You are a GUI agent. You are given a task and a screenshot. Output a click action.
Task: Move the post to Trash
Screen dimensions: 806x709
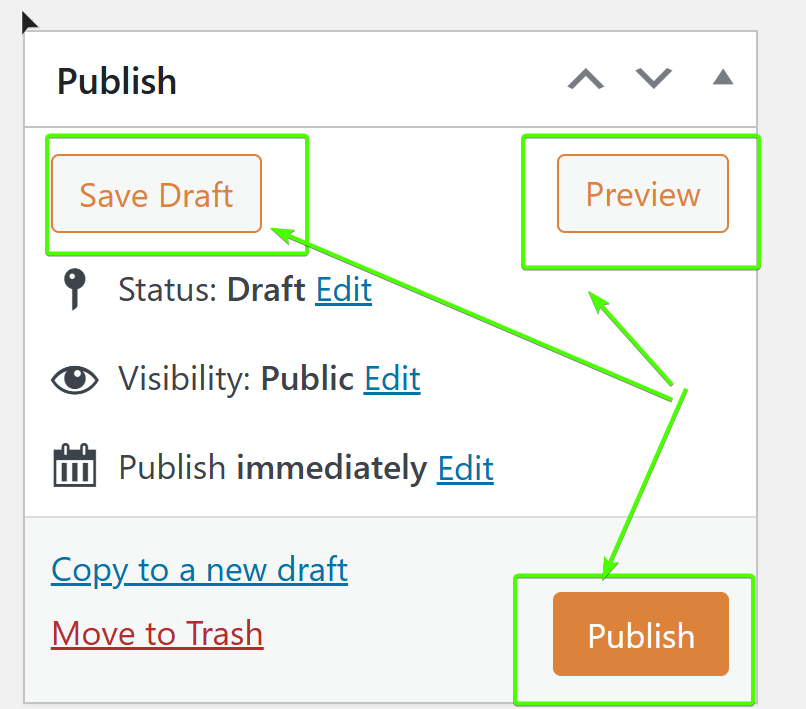(x=157, y=634)
